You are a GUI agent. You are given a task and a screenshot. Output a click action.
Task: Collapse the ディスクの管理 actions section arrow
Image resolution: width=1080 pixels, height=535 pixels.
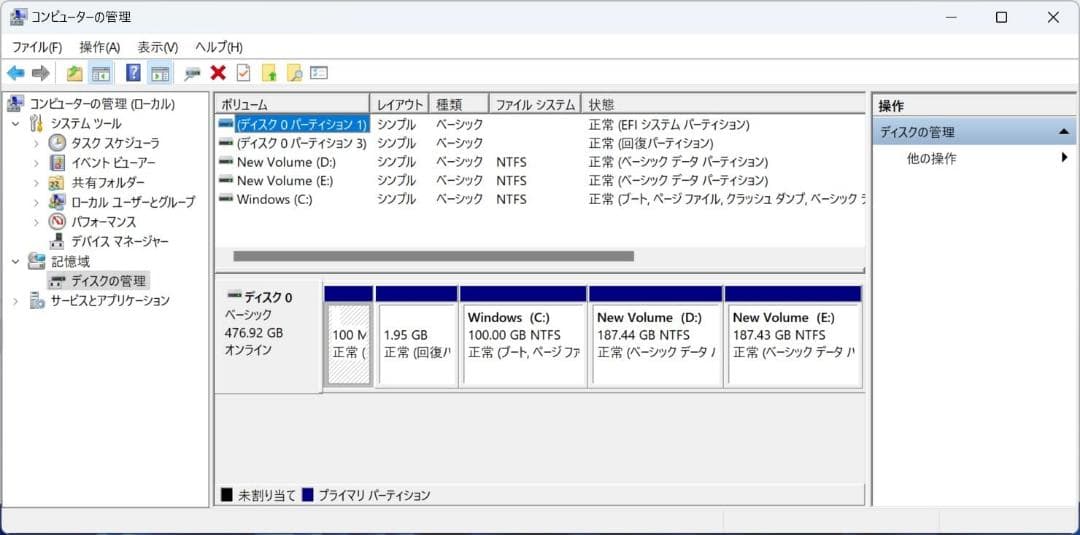pyautogui.click(x=1063, y=132)
